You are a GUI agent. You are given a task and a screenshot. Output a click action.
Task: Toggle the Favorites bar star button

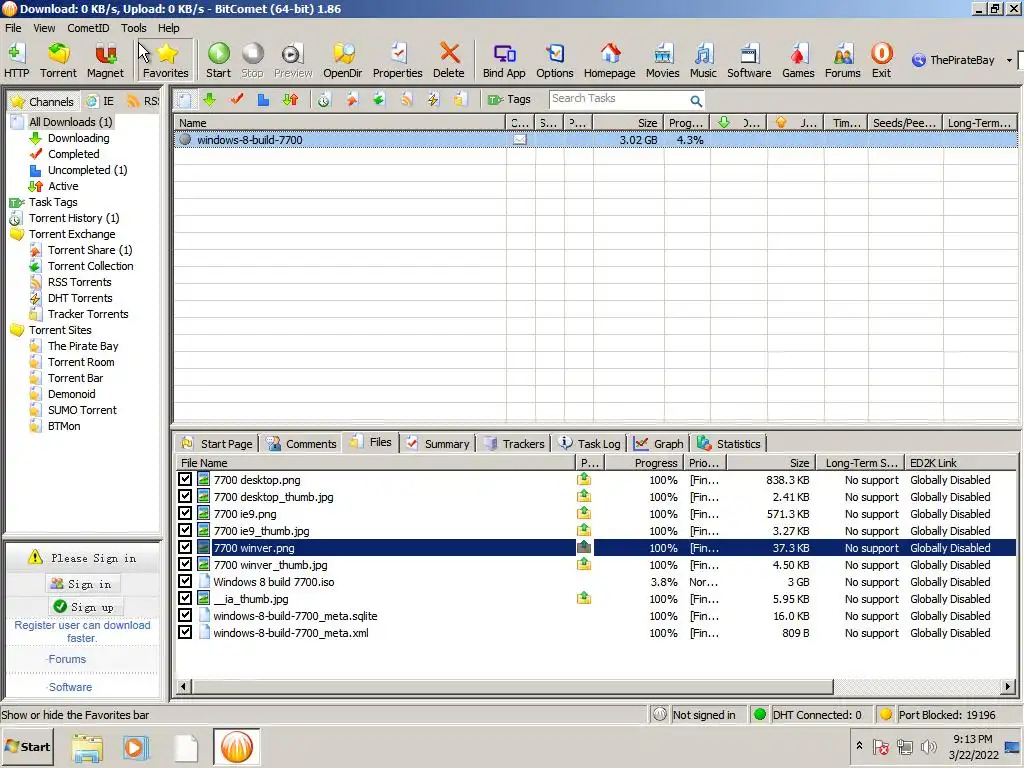pos(166,60)
